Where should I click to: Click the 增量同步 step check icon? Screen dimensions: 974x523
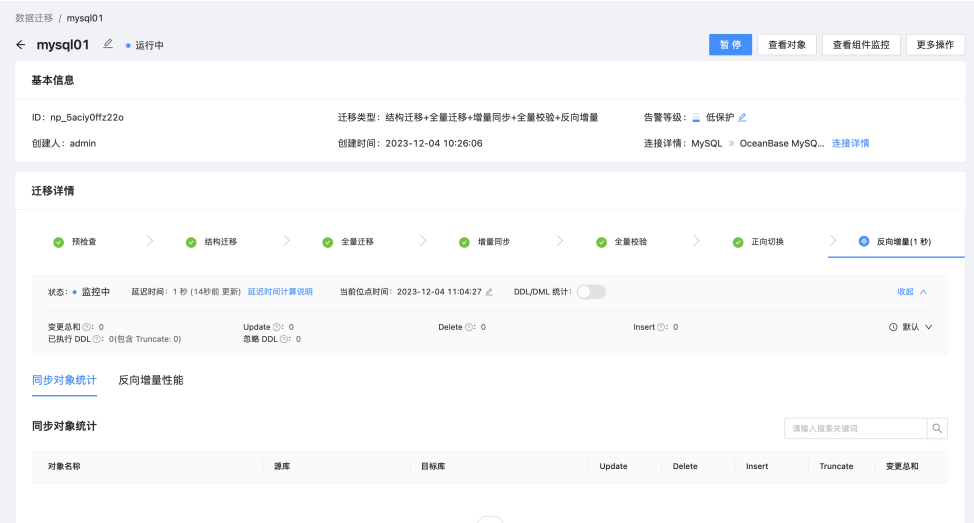(x=464, y=242)
